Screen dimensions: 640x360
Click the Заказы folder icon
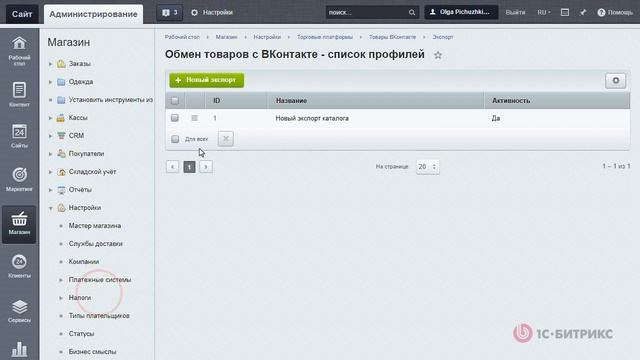coord(61,64)
